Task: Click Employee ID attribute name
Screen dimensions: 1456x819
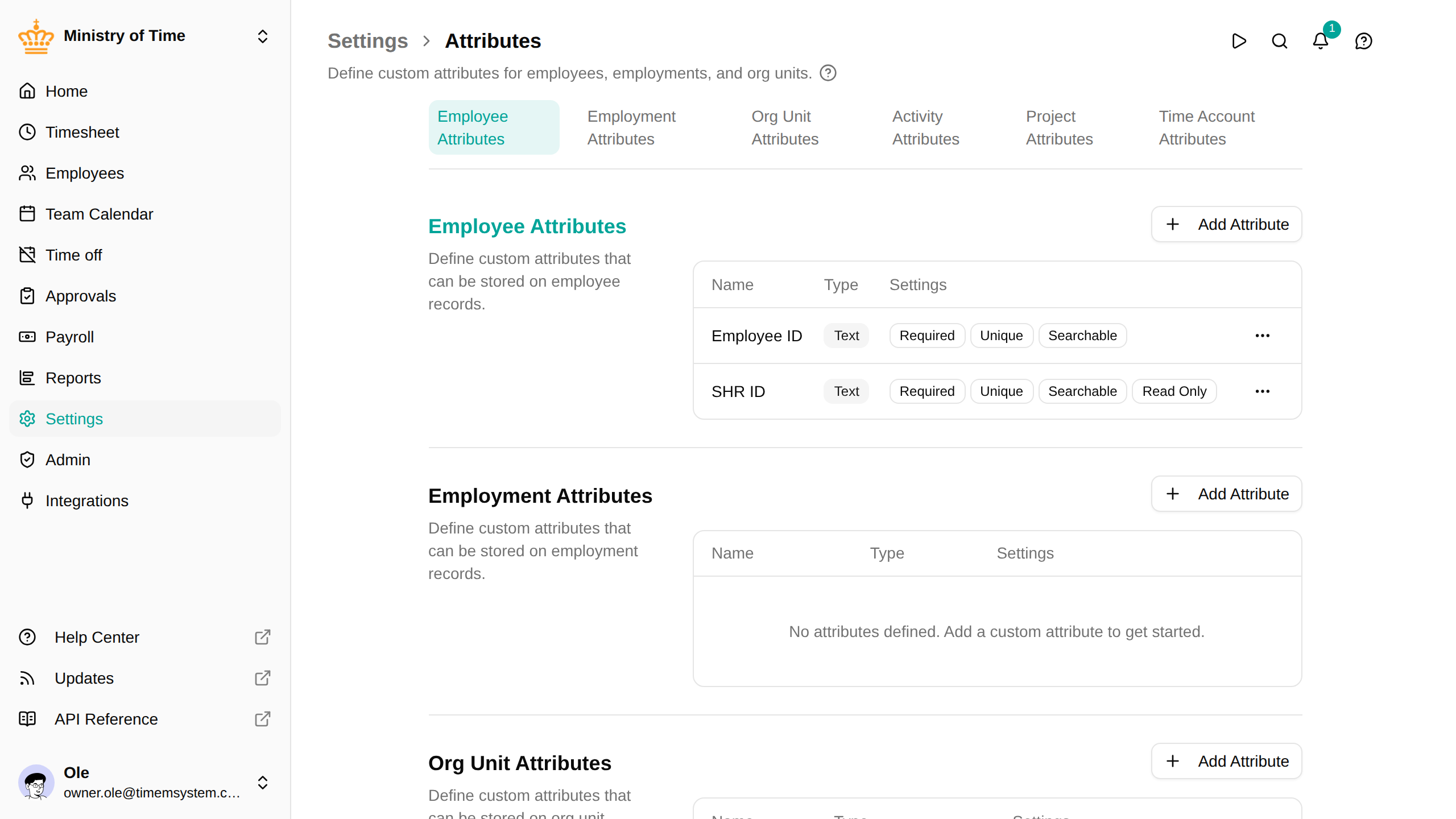Action: pyautogui.click(x=756, y=336)
